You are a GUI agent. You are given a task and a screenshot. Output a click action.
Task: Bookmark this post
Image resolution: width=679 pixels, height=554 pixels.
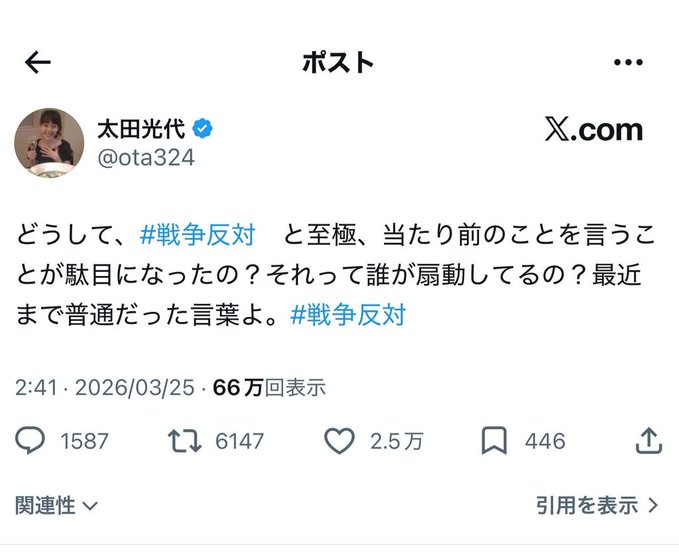pos(494,440)
